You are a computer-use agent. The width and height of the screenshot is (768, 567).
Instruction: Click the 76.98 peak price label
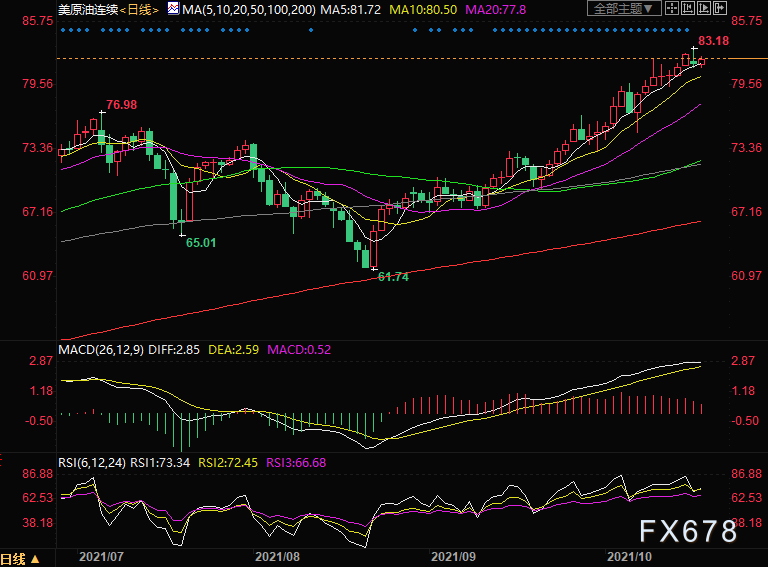tap(121, 105)
